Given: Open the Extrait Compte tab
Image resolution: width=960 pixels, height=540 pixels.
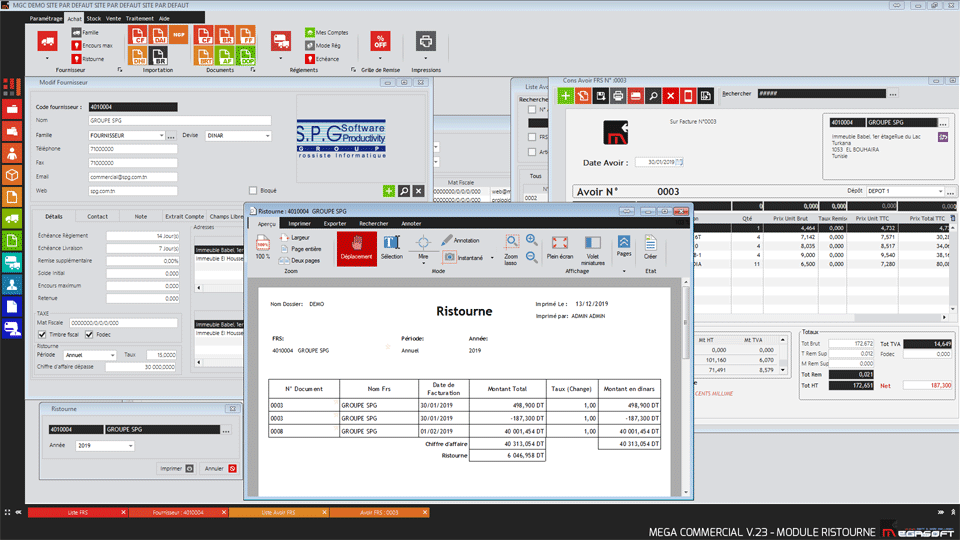Looking at the screenshot, I should pyautogui.click(x=184, y=216).
